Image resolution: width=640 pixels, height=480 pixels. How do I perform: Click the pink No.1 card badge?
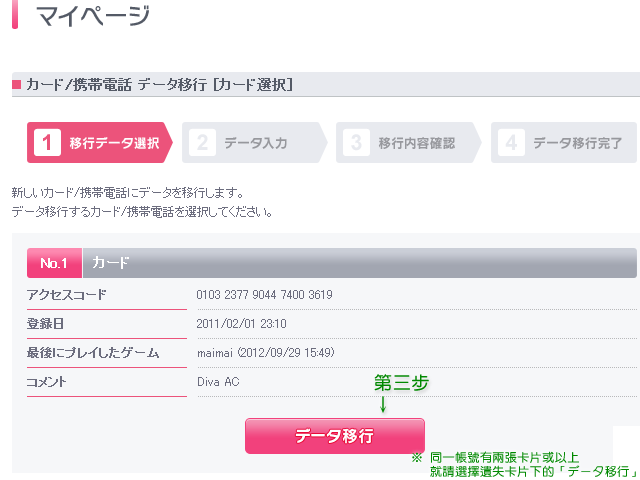[x=54, y=263]
